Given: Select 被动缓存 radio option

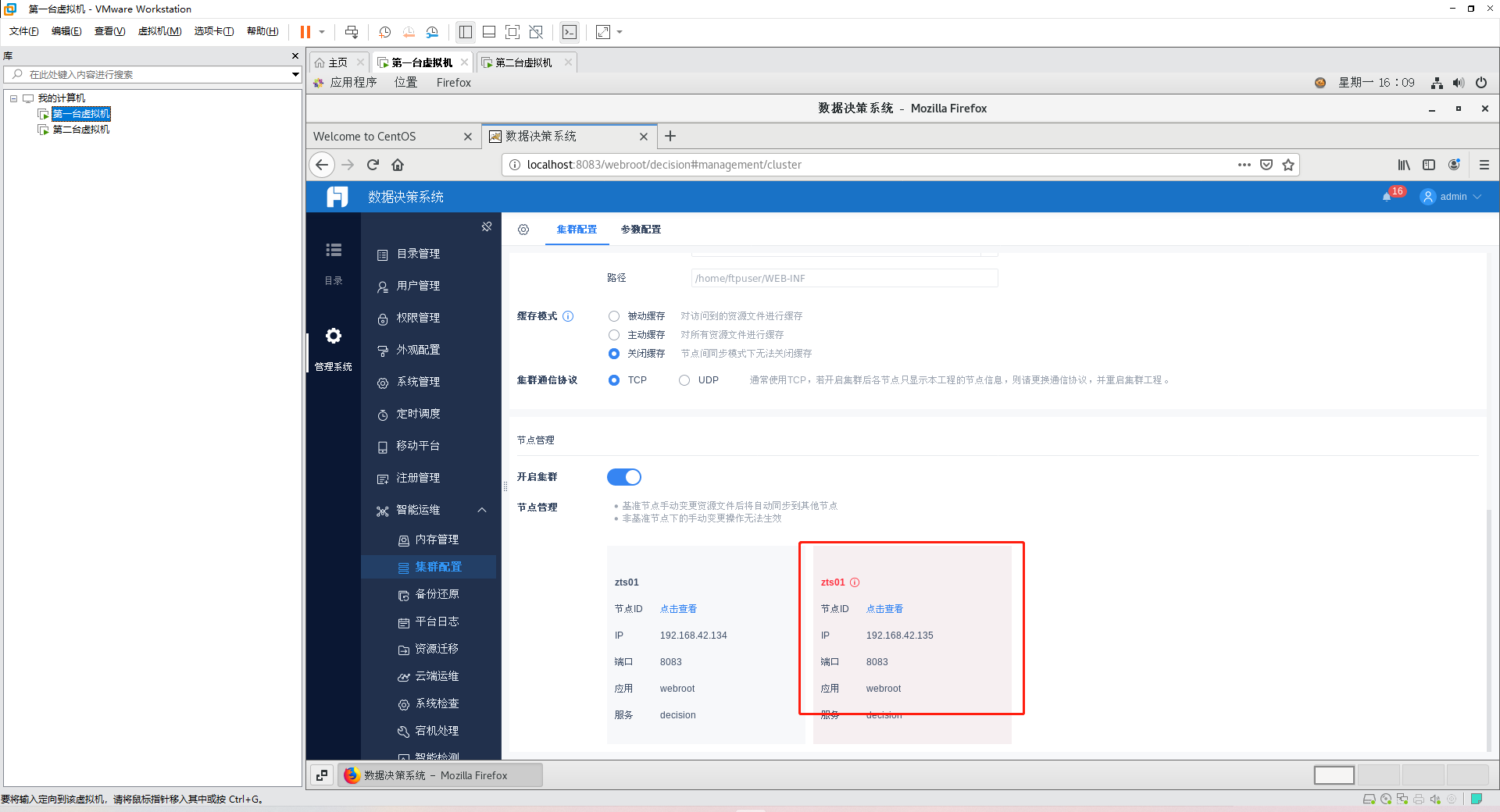Looking at the screenshot, I should [614, 316].
